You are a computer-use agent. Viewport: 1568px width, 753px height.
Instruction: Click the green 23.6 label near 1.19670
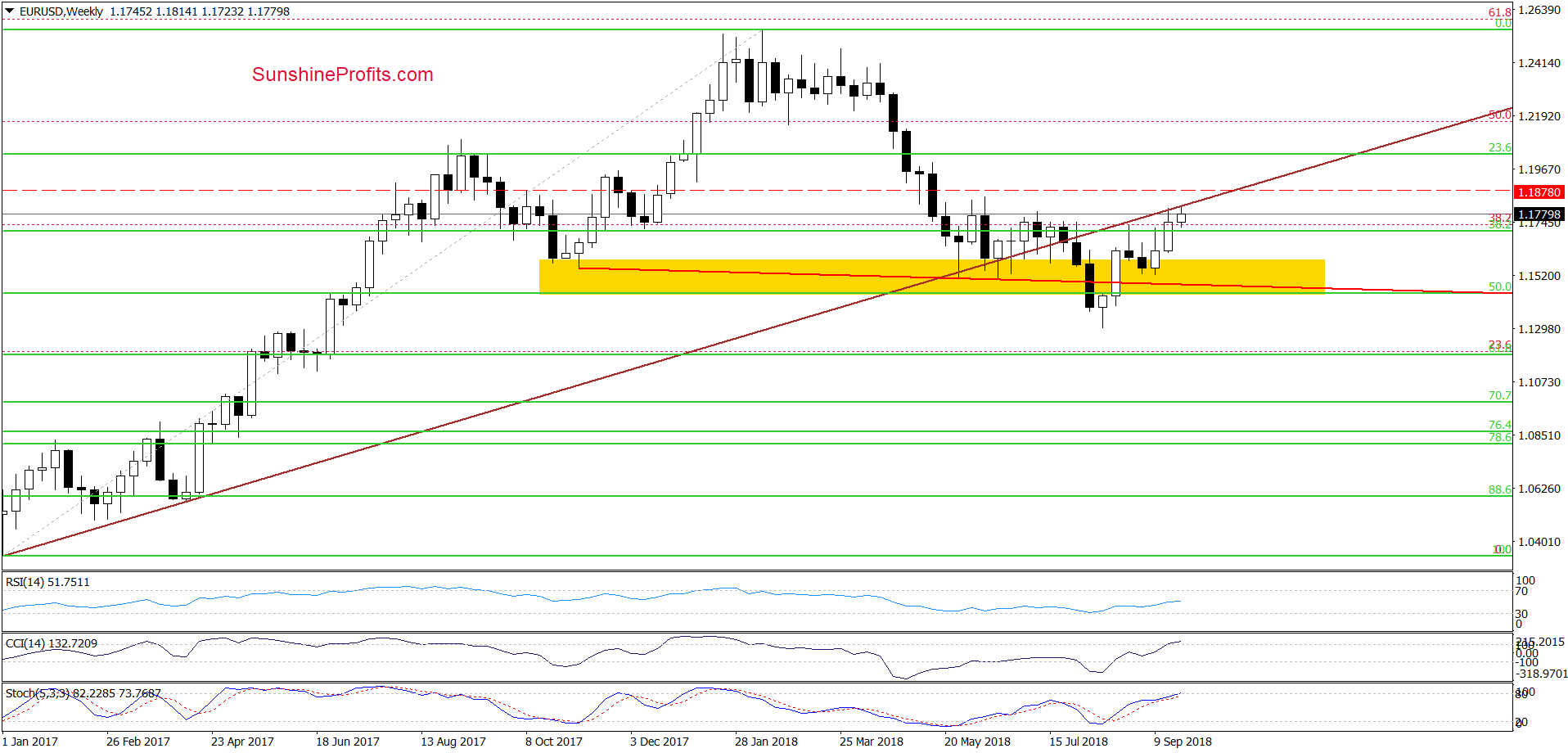(1499, 147)
